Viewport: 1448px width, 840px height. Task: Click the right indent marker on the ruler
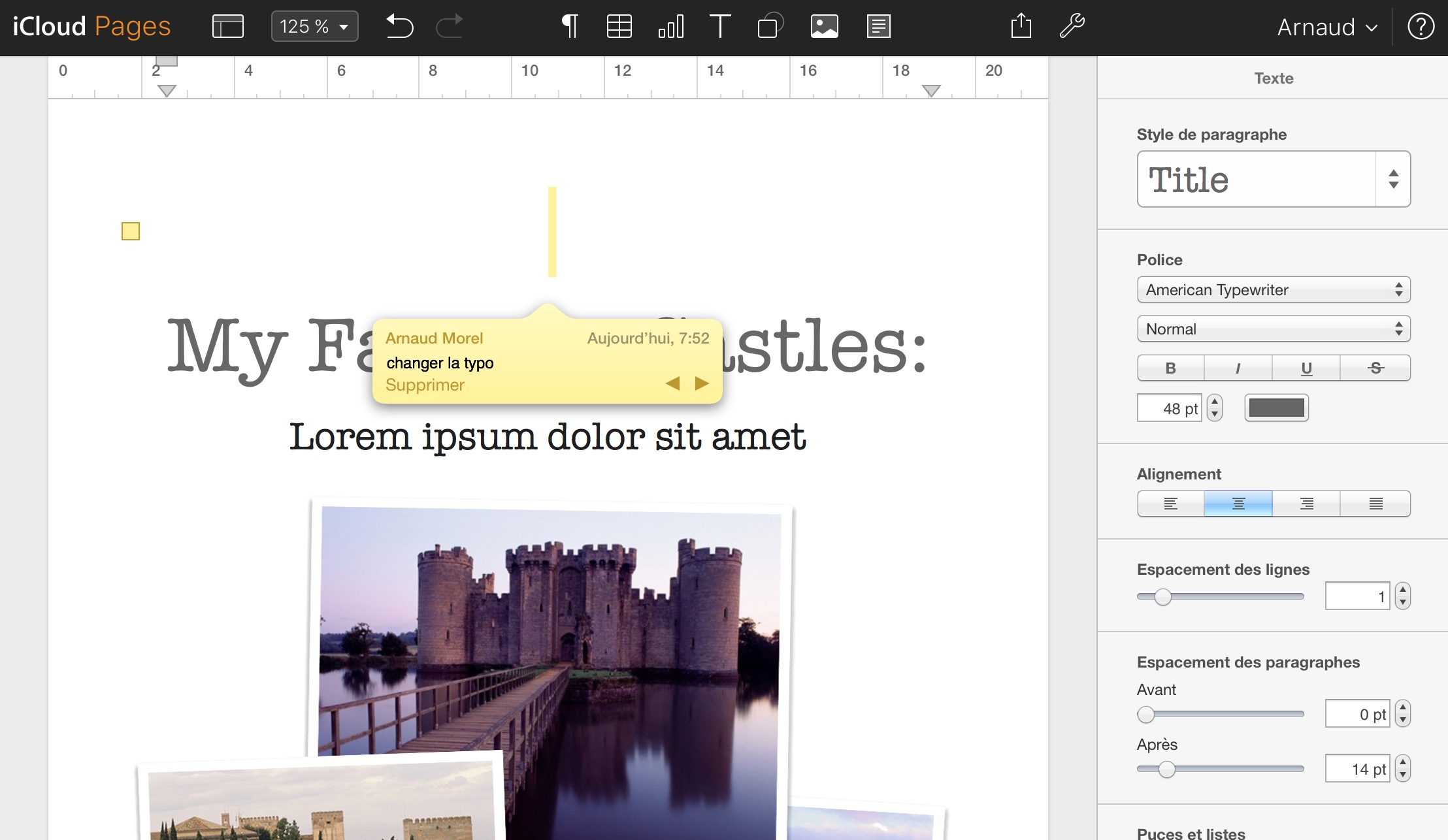931,91
